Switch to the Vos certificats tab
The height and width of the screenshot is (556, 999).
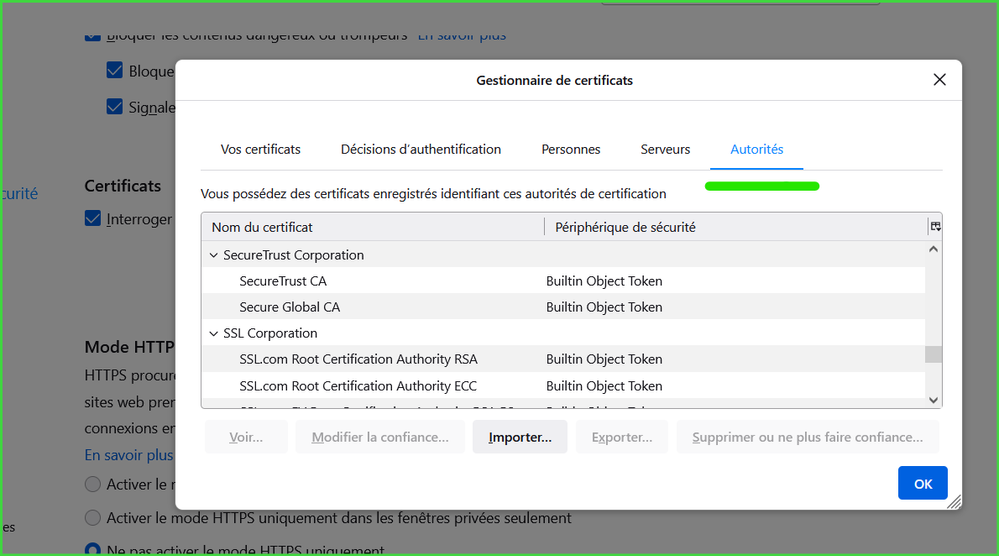260,149
